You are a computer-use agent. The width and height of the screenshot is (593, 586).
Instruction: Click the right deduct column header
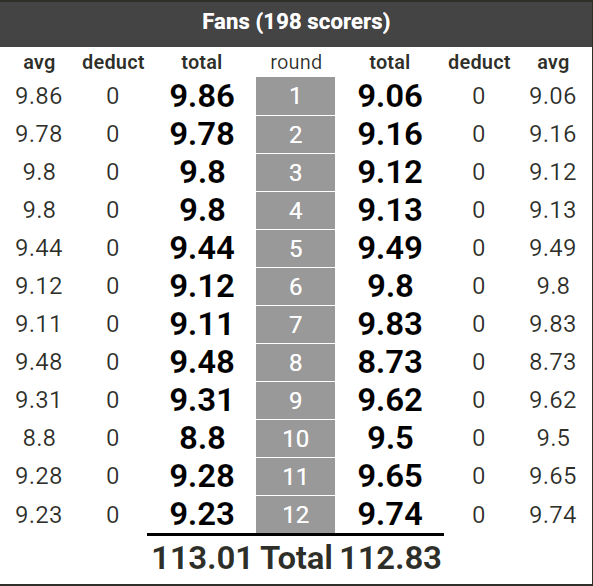coord(479,62)
